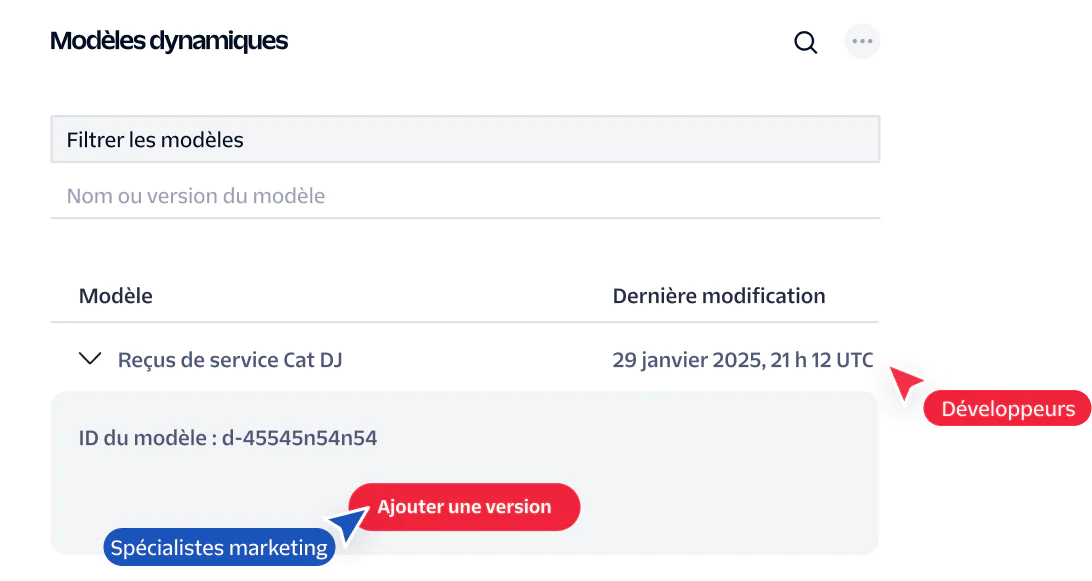Screen dimensions: 1092x581
Task: Open search with the magnifier icon
Action: point(805,42)
